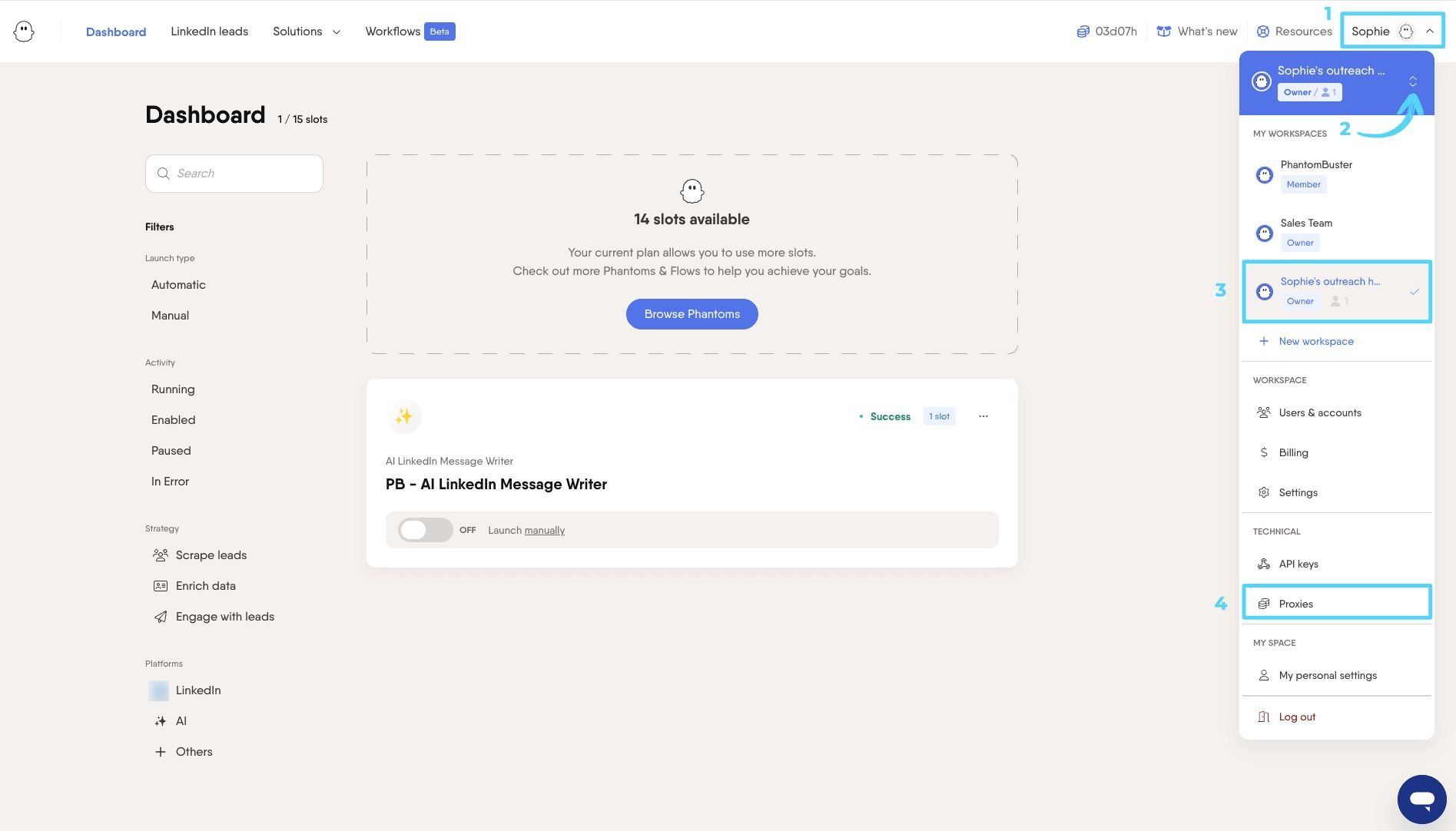Expand the Solutions menu
The width and height of the screenshot is (1456, 831).
pos(307,31)
